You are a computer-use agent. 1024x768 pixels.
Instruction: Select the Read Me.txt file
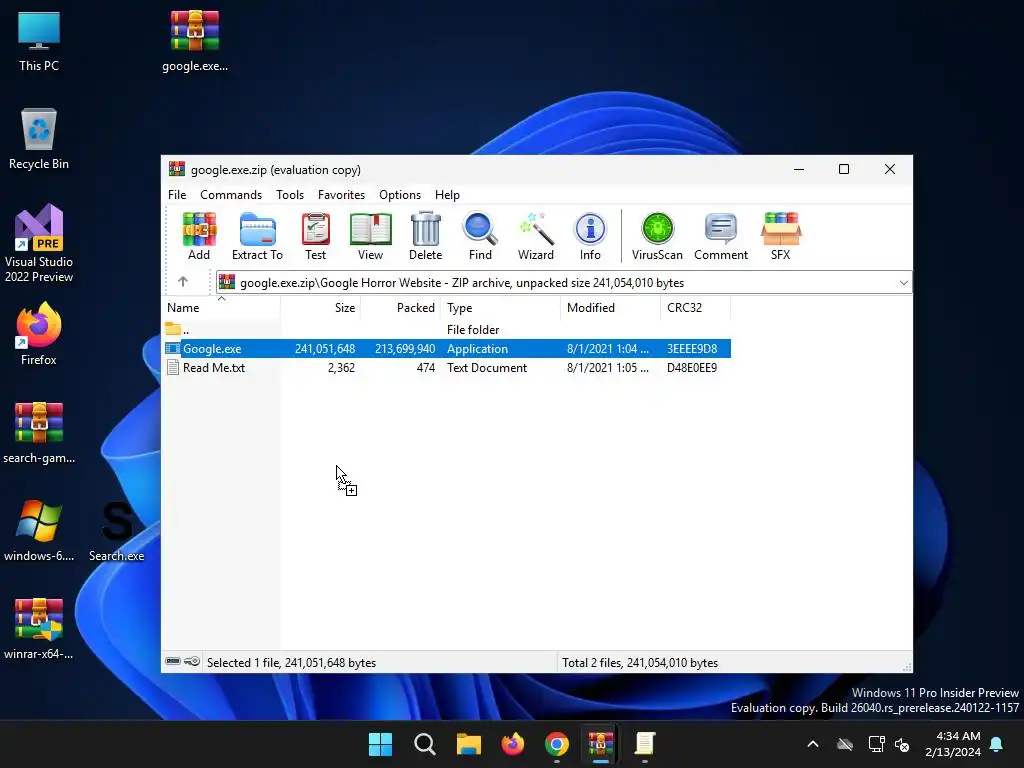tap(447, 368)
